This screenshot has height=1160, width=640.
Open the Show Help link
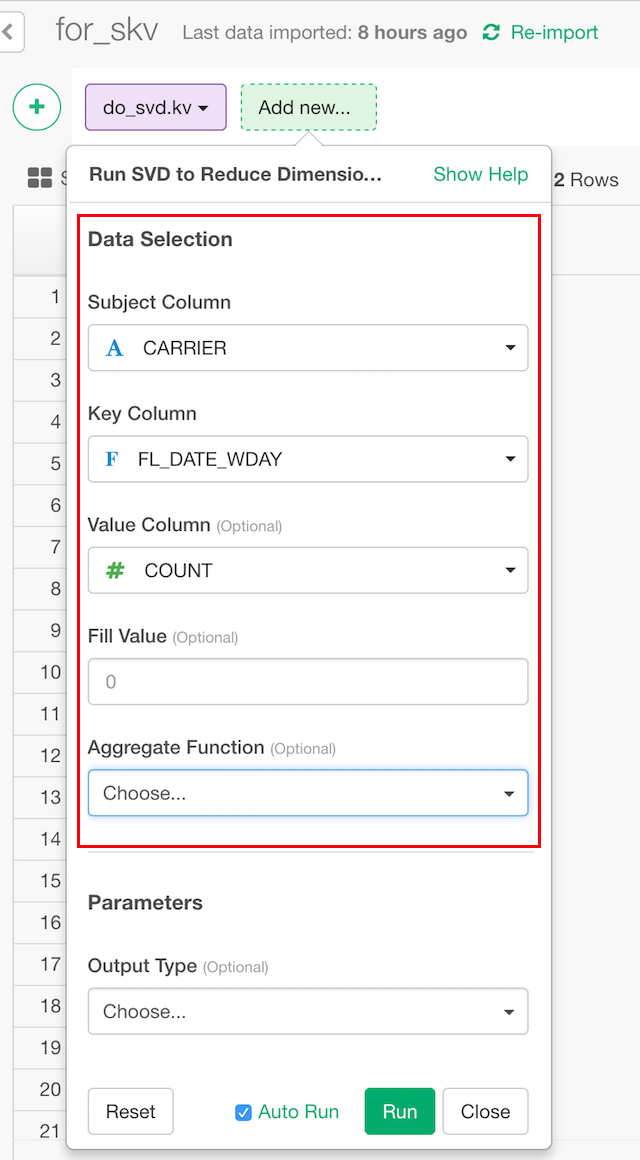pyautogui.click(x=480, y=175)
